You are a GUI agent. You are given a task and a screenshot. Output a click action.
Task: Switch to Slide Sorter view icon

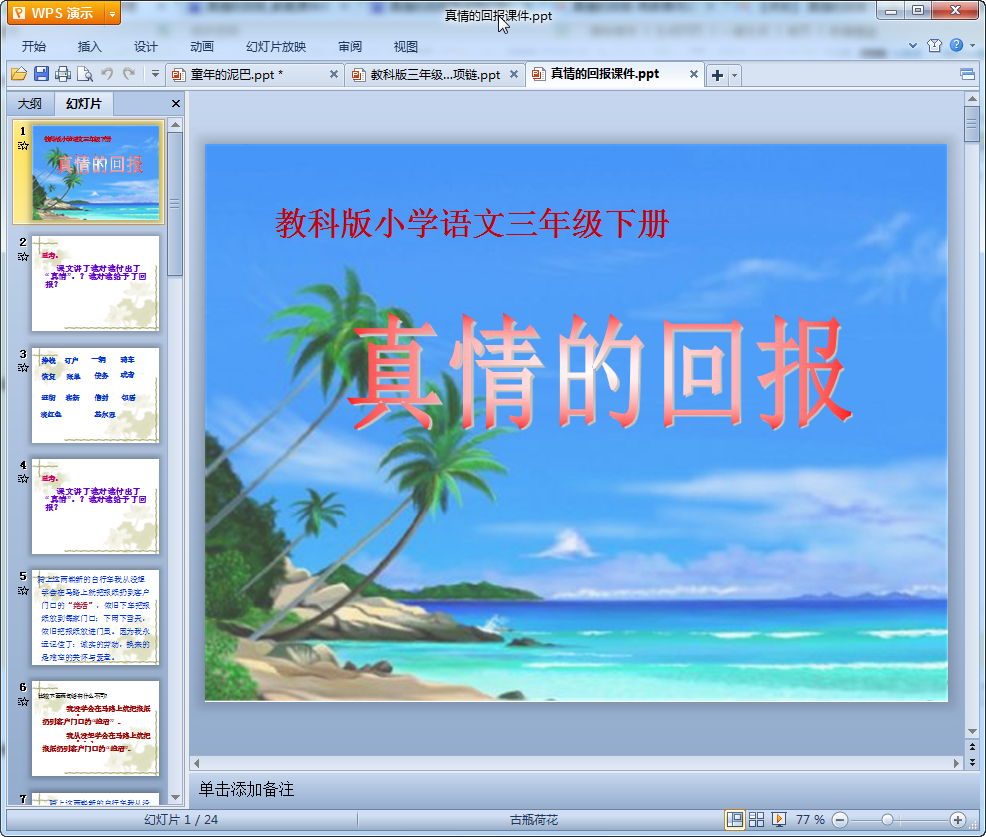[x=756, y=819]
